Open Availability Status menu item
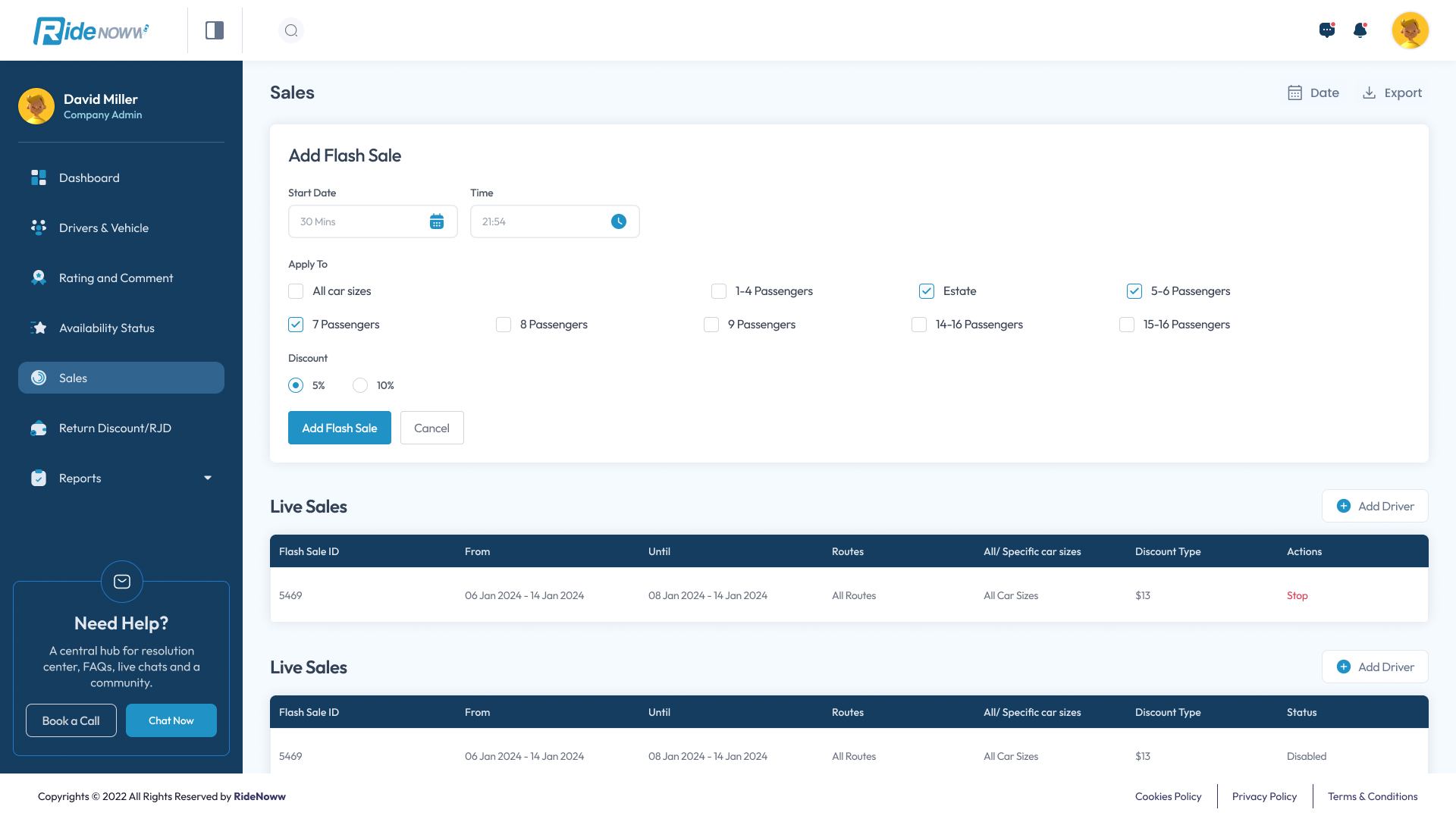 121,328
